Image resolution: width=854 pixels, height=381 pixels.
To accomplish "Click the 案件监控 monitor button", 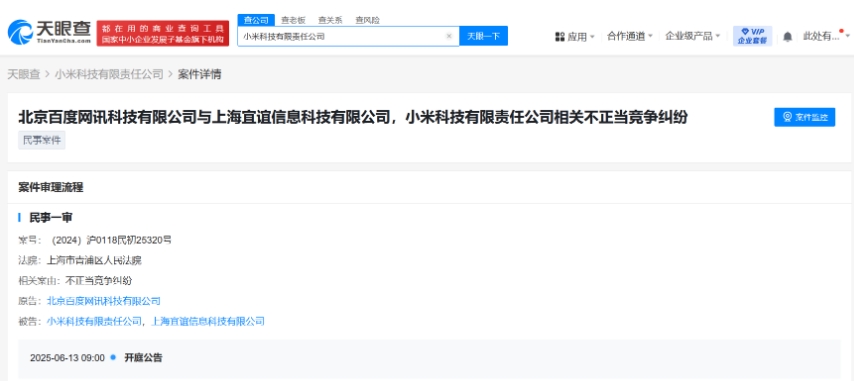I will (x=804, y=117).
